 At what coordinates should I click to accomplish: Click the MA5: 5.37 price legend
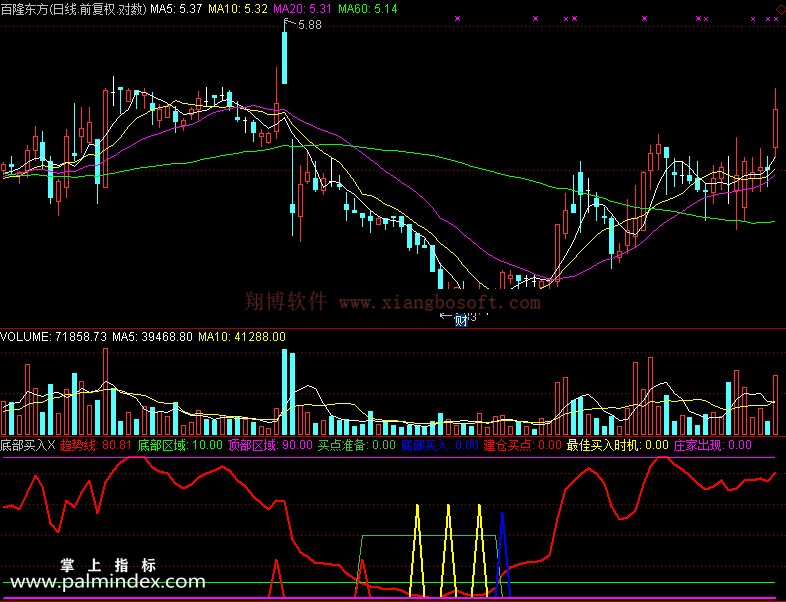tap(176, 9)
